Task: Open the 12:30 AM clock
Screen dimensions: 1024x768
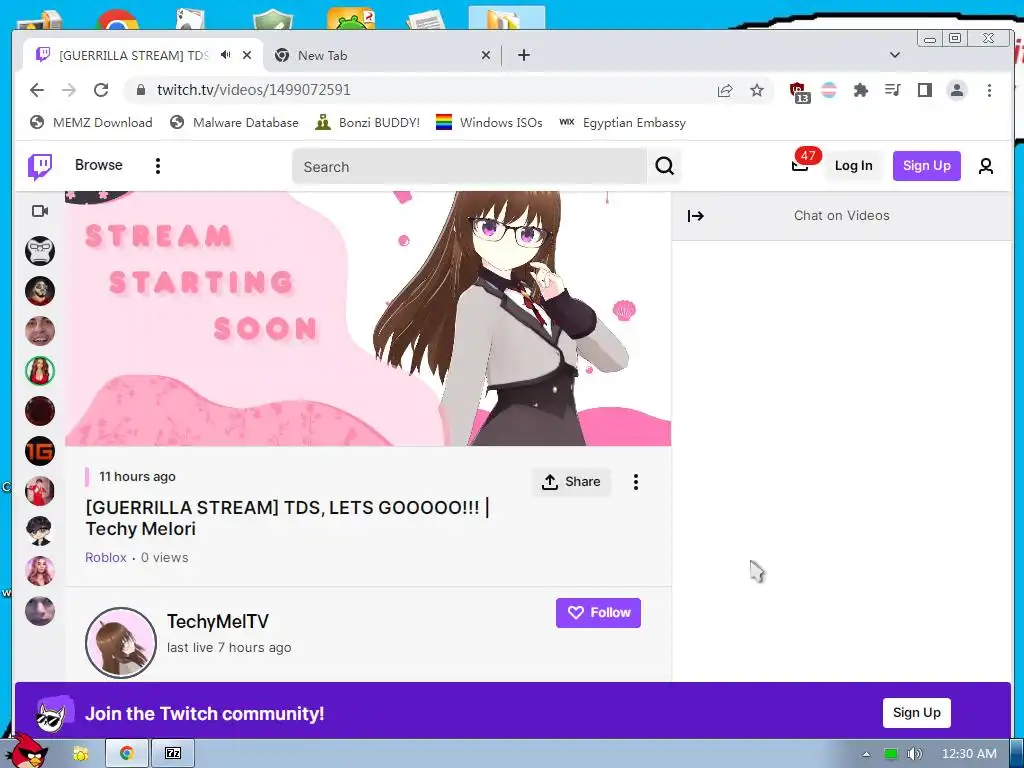Action: pyautogui.click(x=969, y=754)
